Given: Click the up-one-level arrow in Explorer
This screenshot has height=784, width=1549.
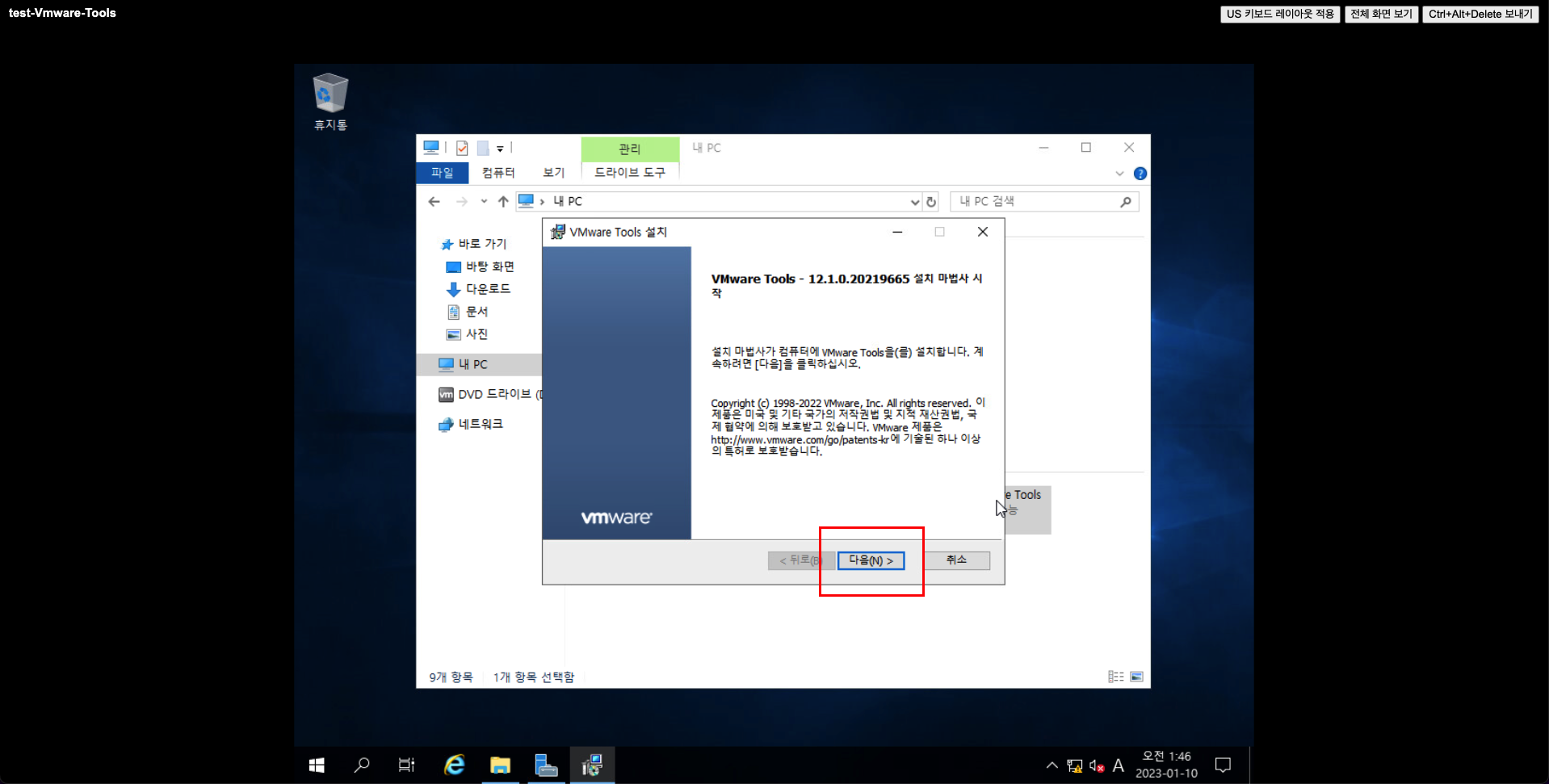Looking at the screenshot, I should coord(503,202).
